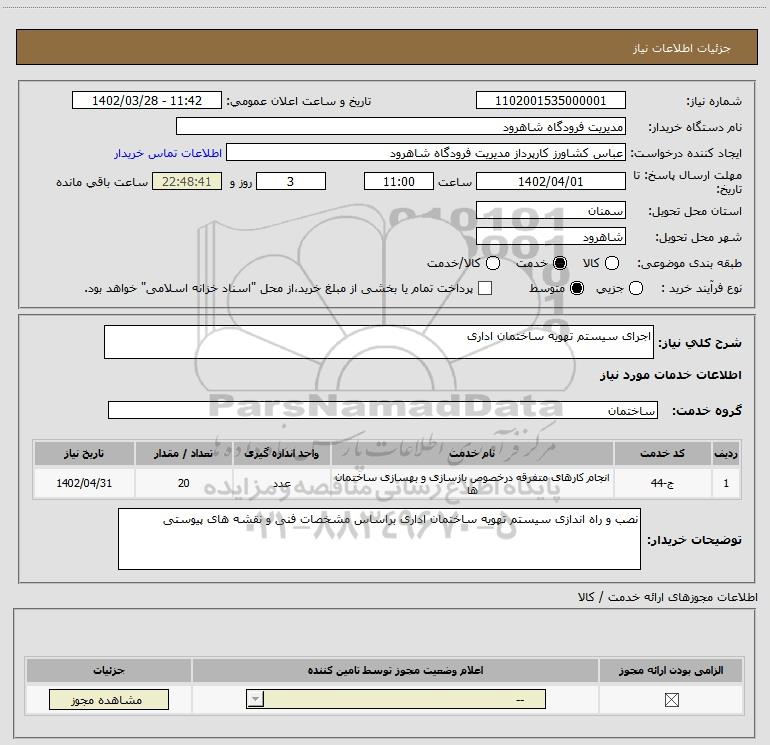Open the license status dropdown arrow
Viewport: 770px width, 745px height.
pyautogui.click(x=255, y=699)
